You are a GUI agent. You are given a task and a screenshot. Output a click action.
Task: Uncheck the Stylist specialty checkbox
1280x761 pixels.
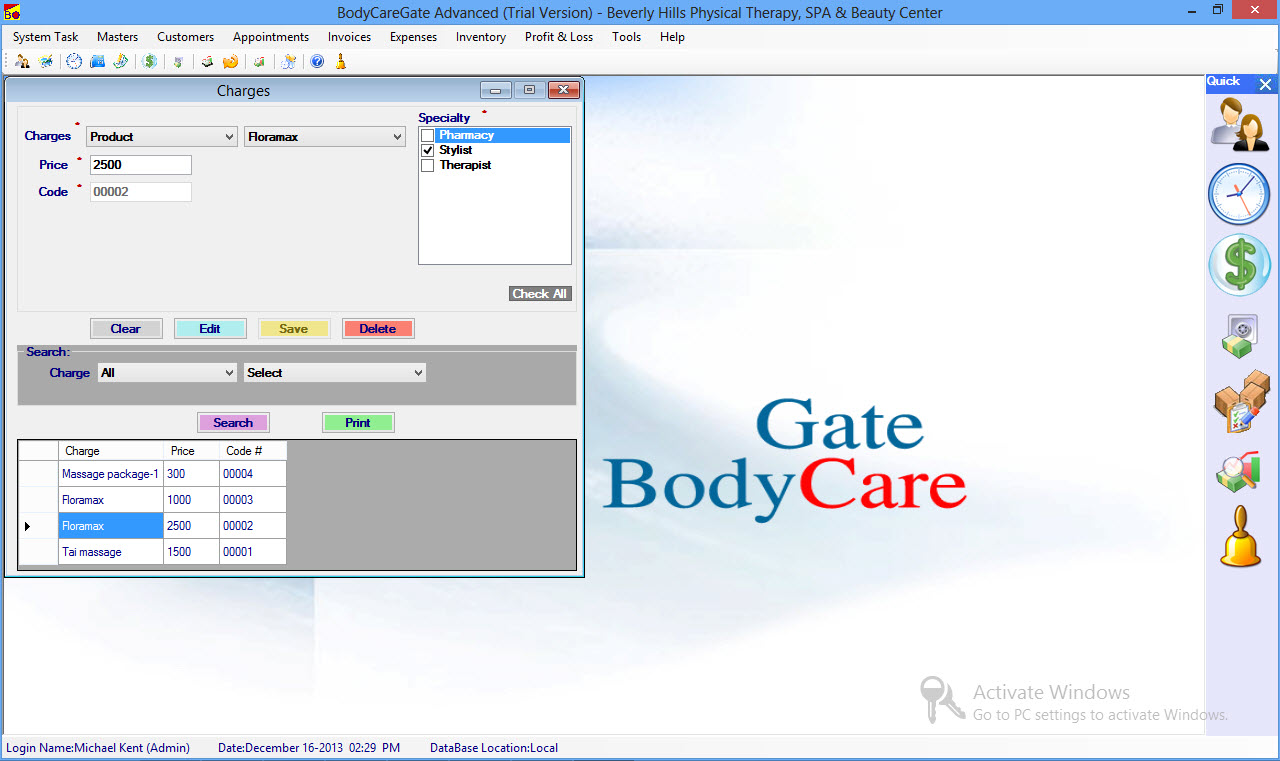click(x=428, y=150)
